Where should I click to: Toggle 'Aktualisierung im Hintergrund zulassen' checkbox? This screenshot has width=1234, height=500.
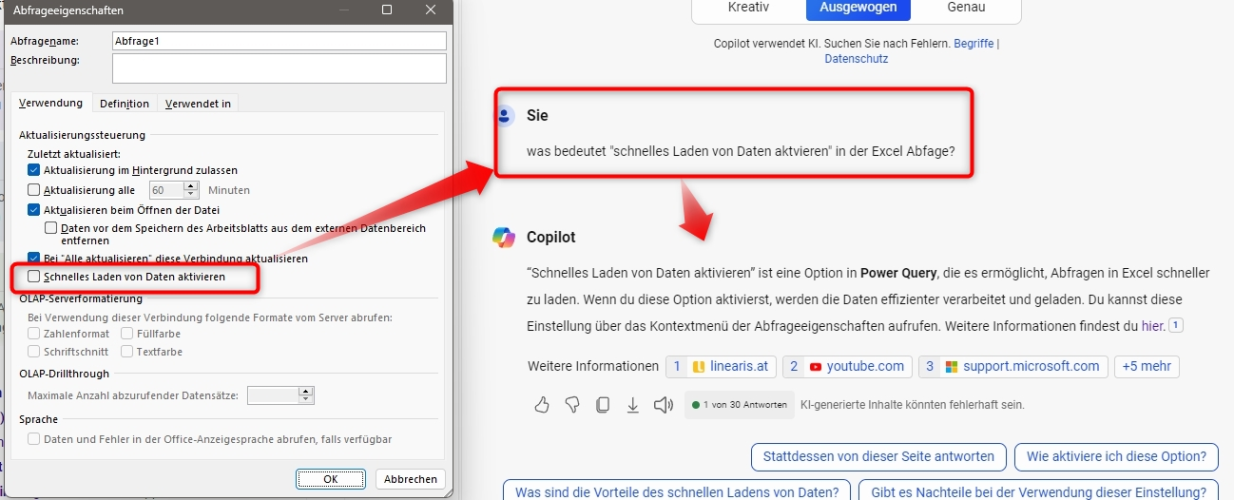tap(34, 171)
